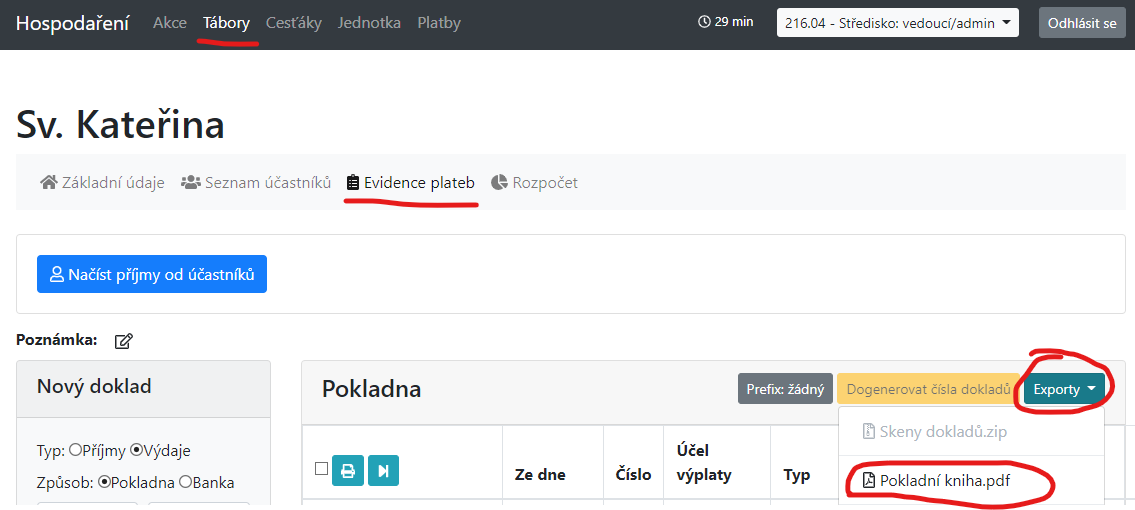Viewport: 1135px width, 510px height.
Task: Click the zip file icon of Skeny dokladů
Action: (869, 432)
